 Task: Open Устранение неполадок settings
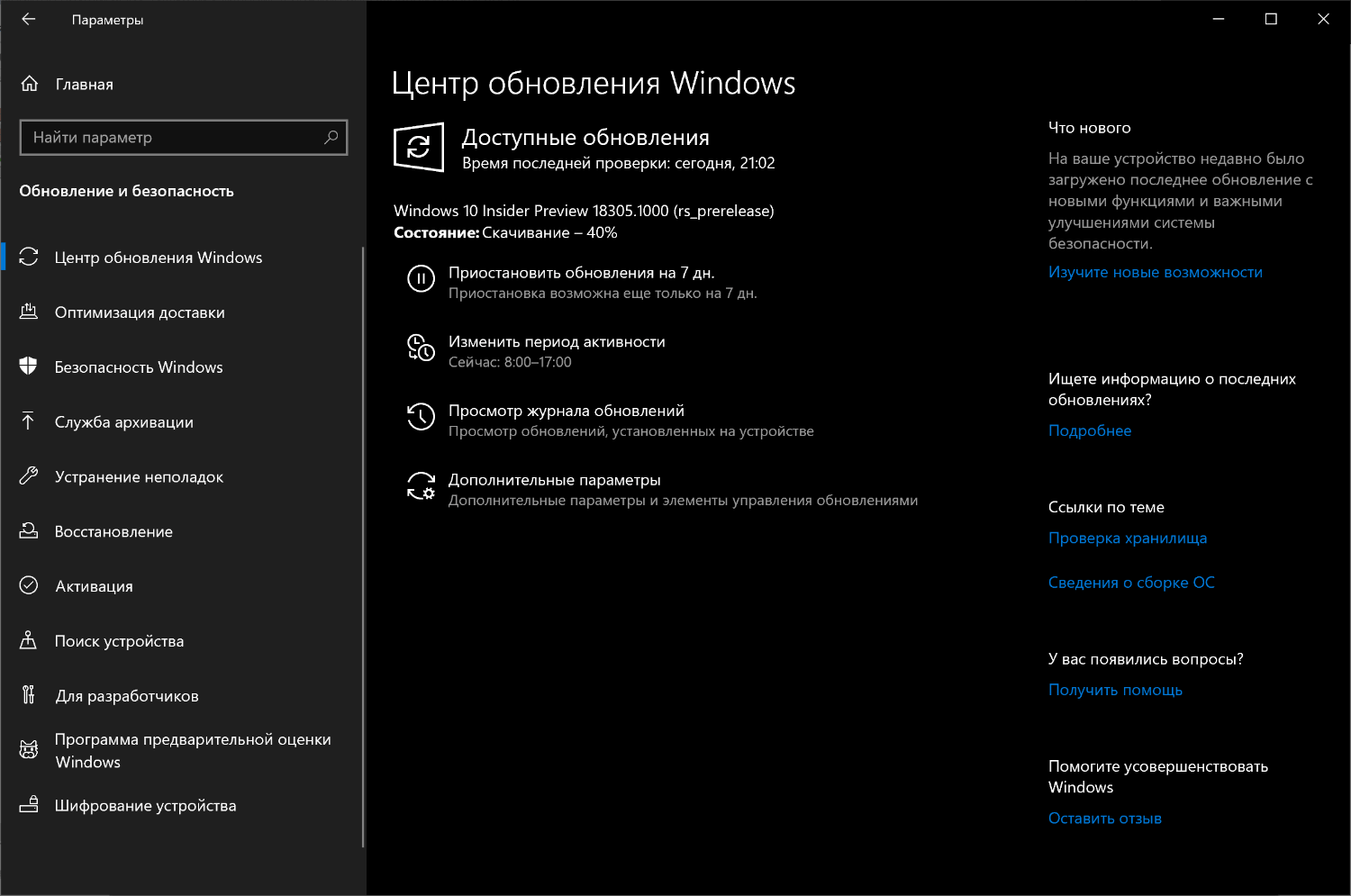pyautogui.click(x=140, y=476)
